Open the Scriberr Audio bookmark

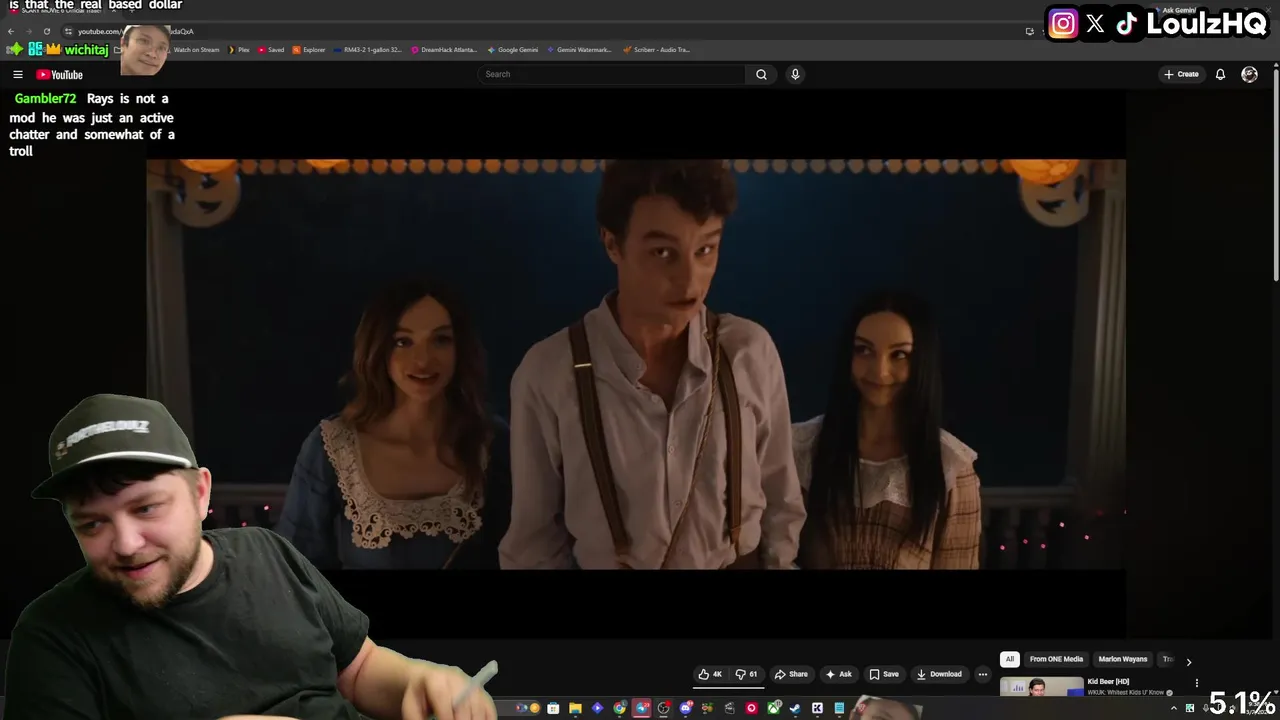(x=656, y=50)
